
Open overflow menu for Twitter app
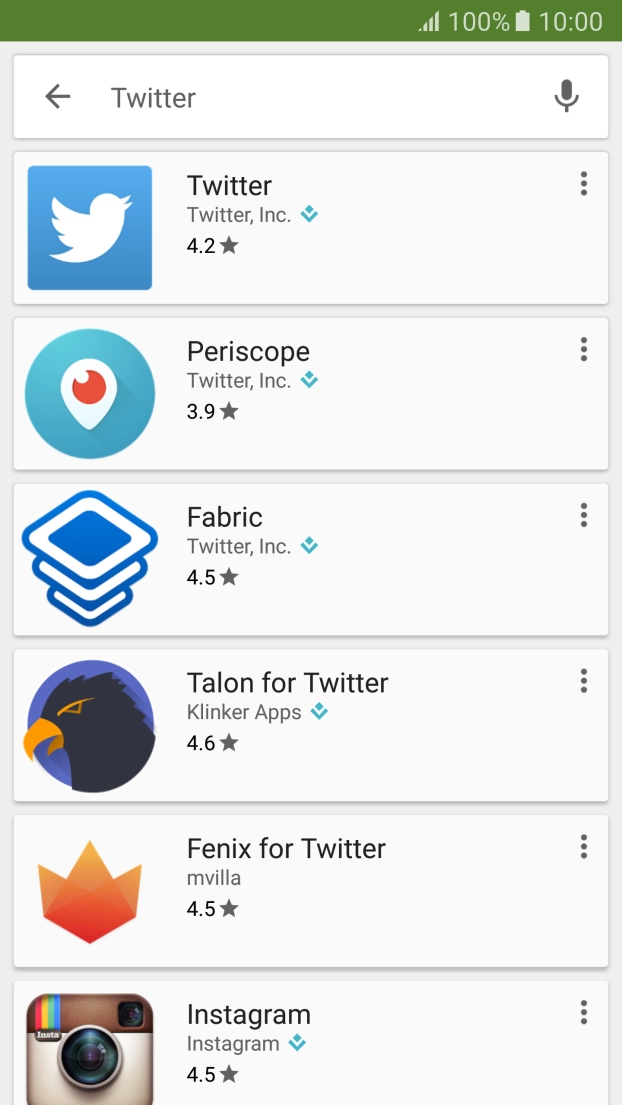click(583, 184)
